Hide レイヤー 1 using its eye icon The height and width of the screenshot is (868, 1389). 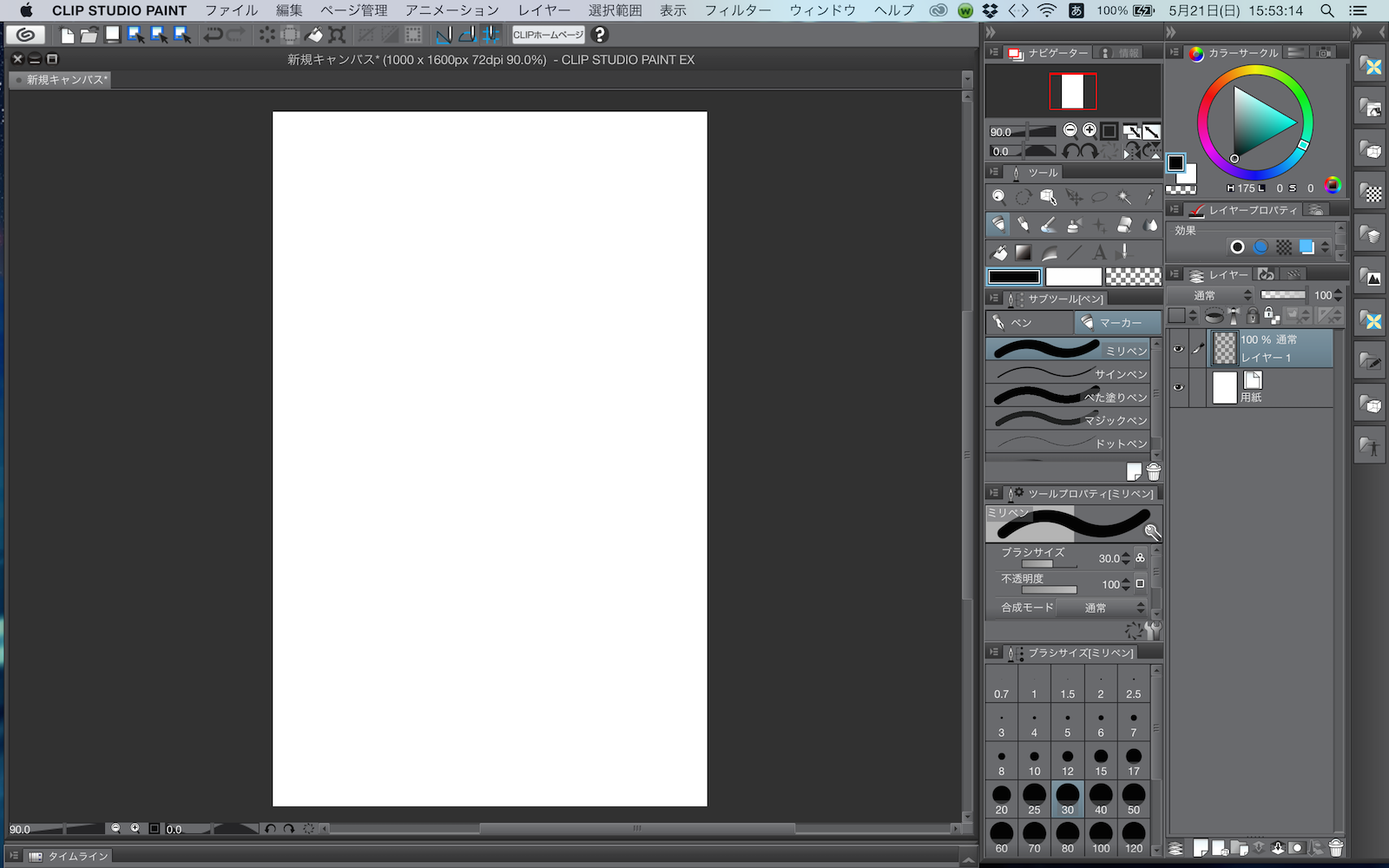point(1178,349)
